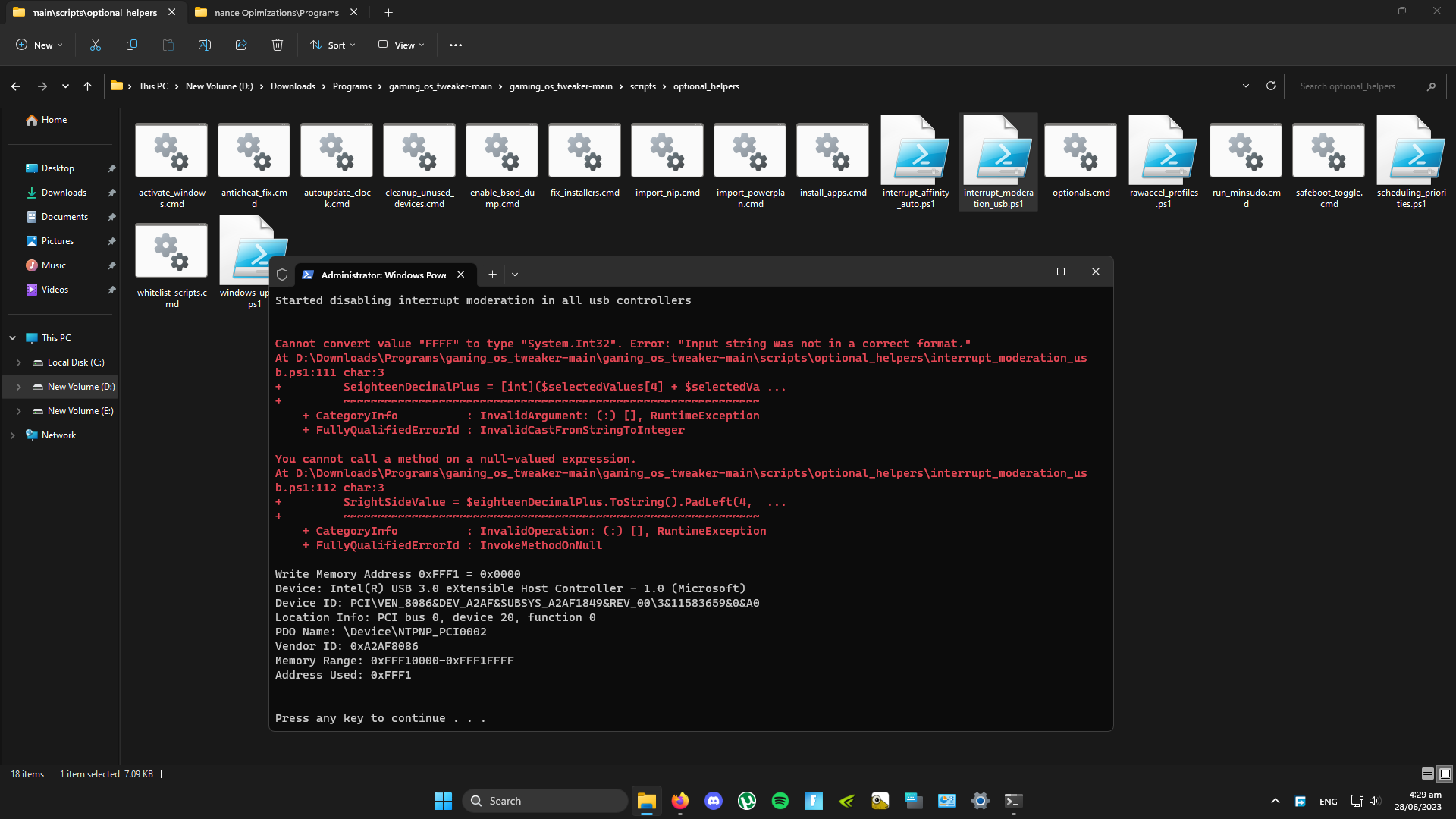Viewport: 1456px width, 819px height.
Task: Select anticheat_fix.cmd file
Action: (254, 162)
